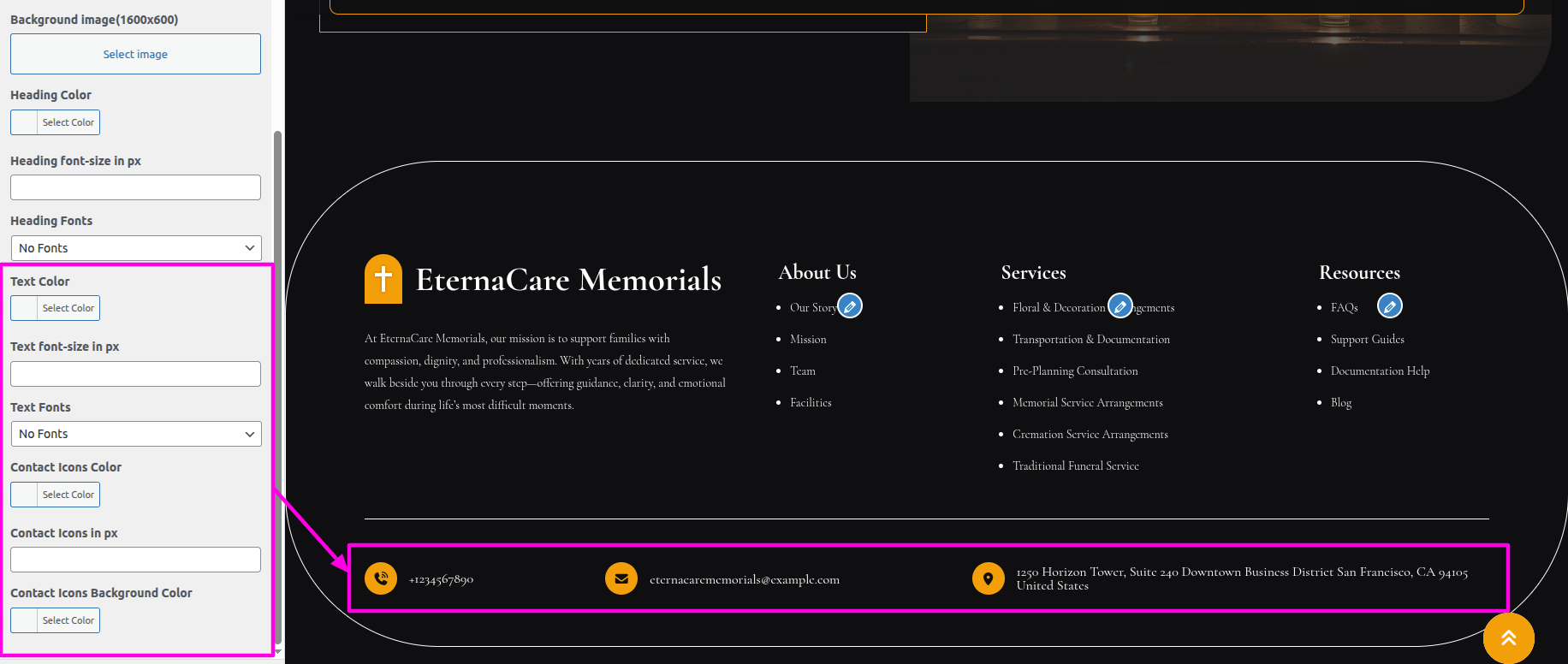Click the orange email envelope icon

[621, 578]
